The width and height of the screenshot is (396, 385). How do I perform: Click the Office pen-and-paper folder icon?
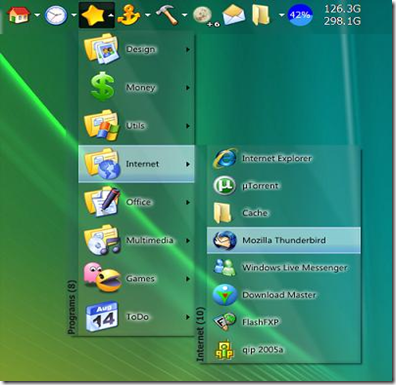(102, 202)
